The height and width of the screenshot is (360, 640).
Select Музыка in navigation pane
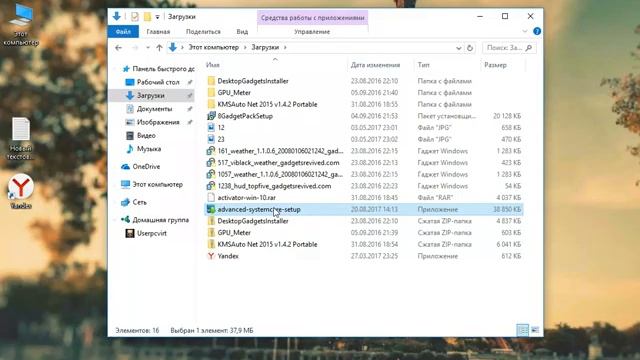tap(143, 149)
